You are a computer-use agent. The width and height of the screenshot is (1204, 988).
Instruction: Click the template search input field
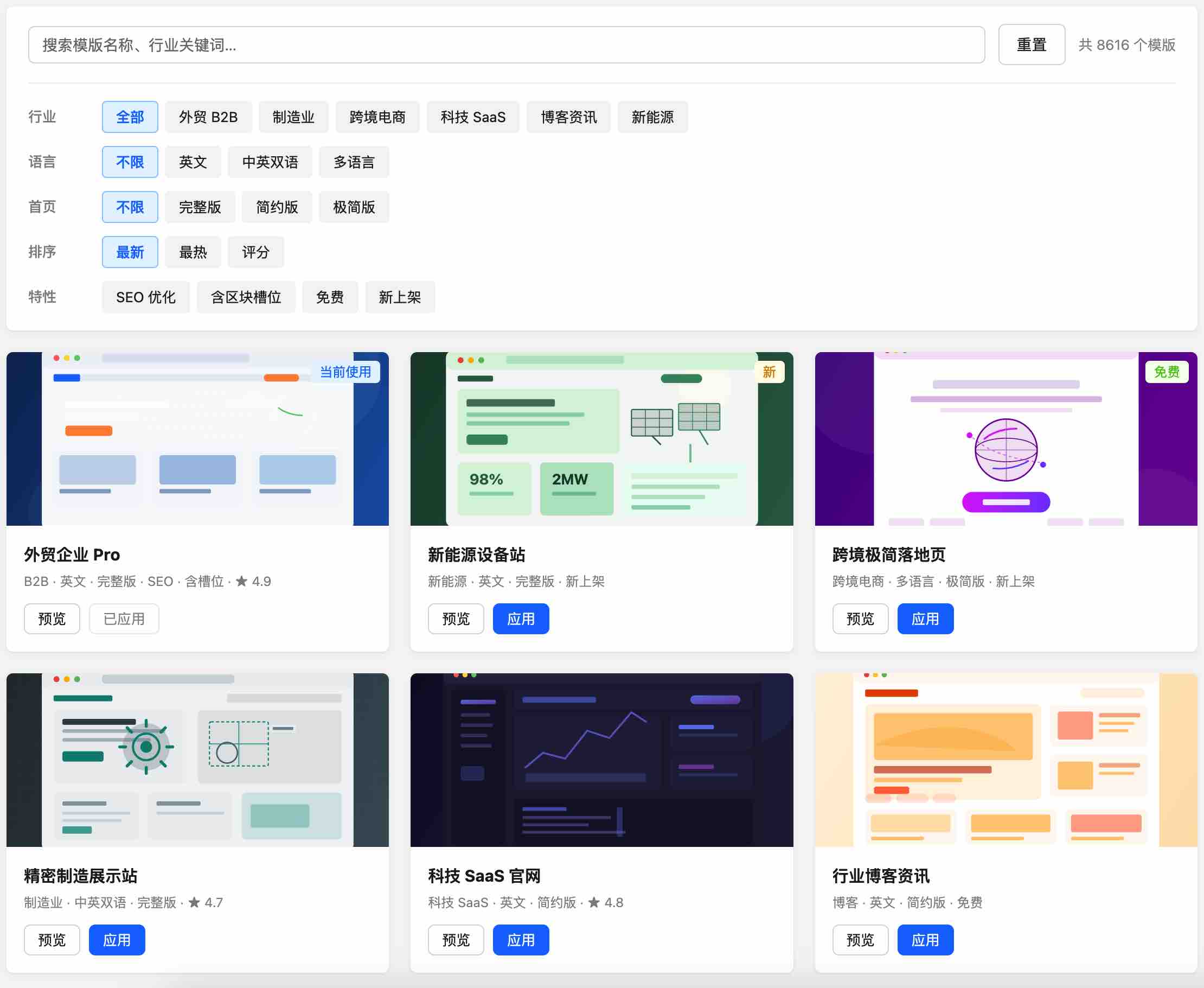click(x=507, y=44)
